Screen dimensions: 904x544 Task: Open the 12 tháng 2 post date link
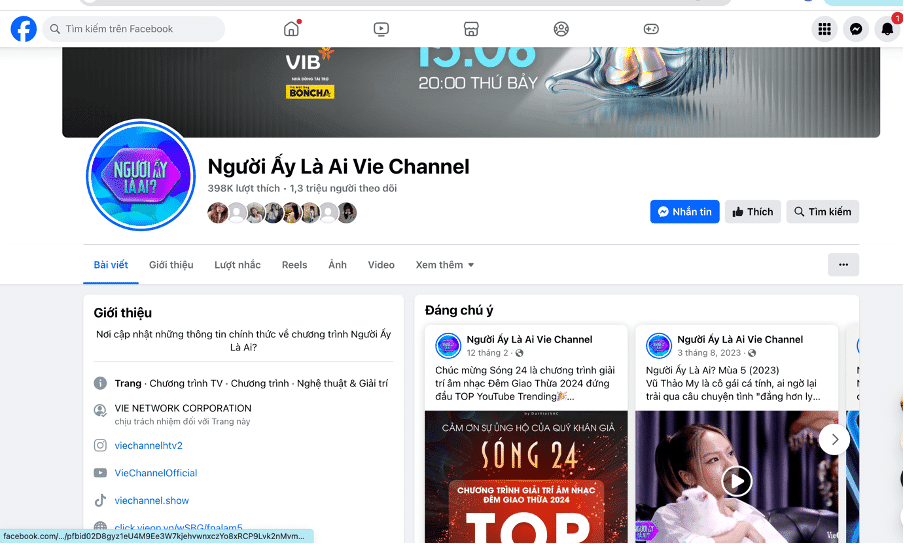(488, 353)
